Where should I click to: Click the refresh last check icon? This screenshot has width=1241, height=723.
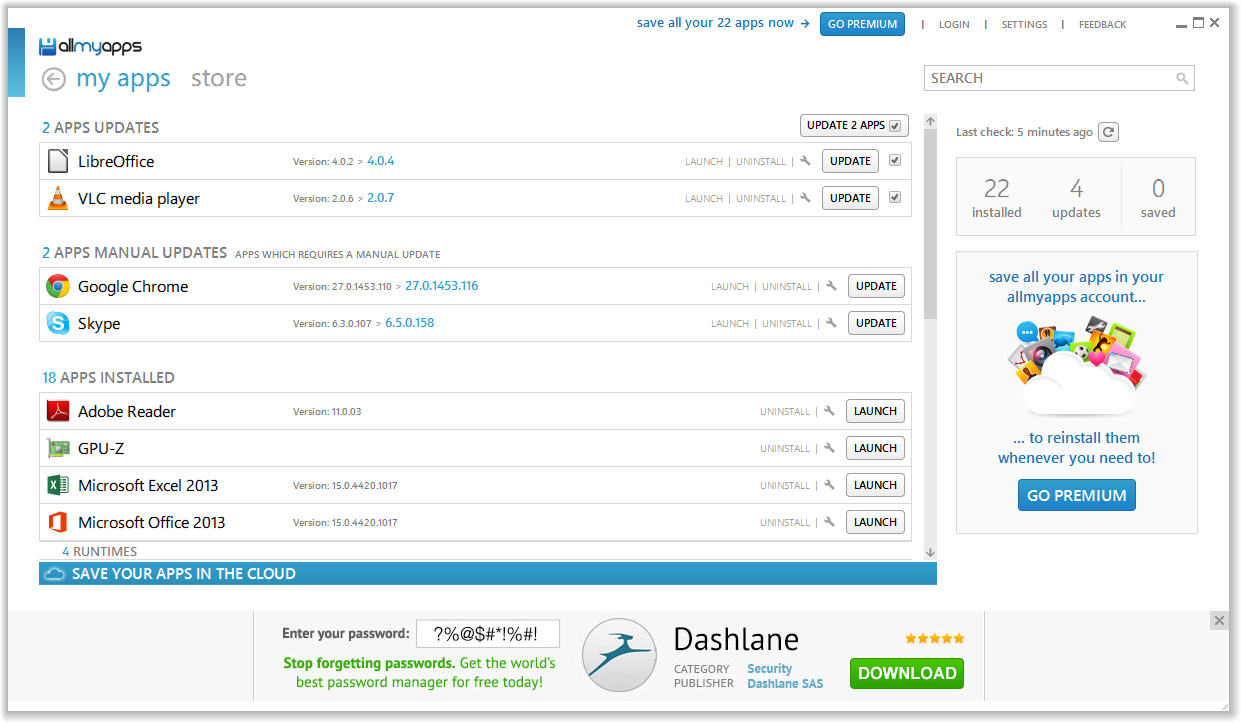1108,132
